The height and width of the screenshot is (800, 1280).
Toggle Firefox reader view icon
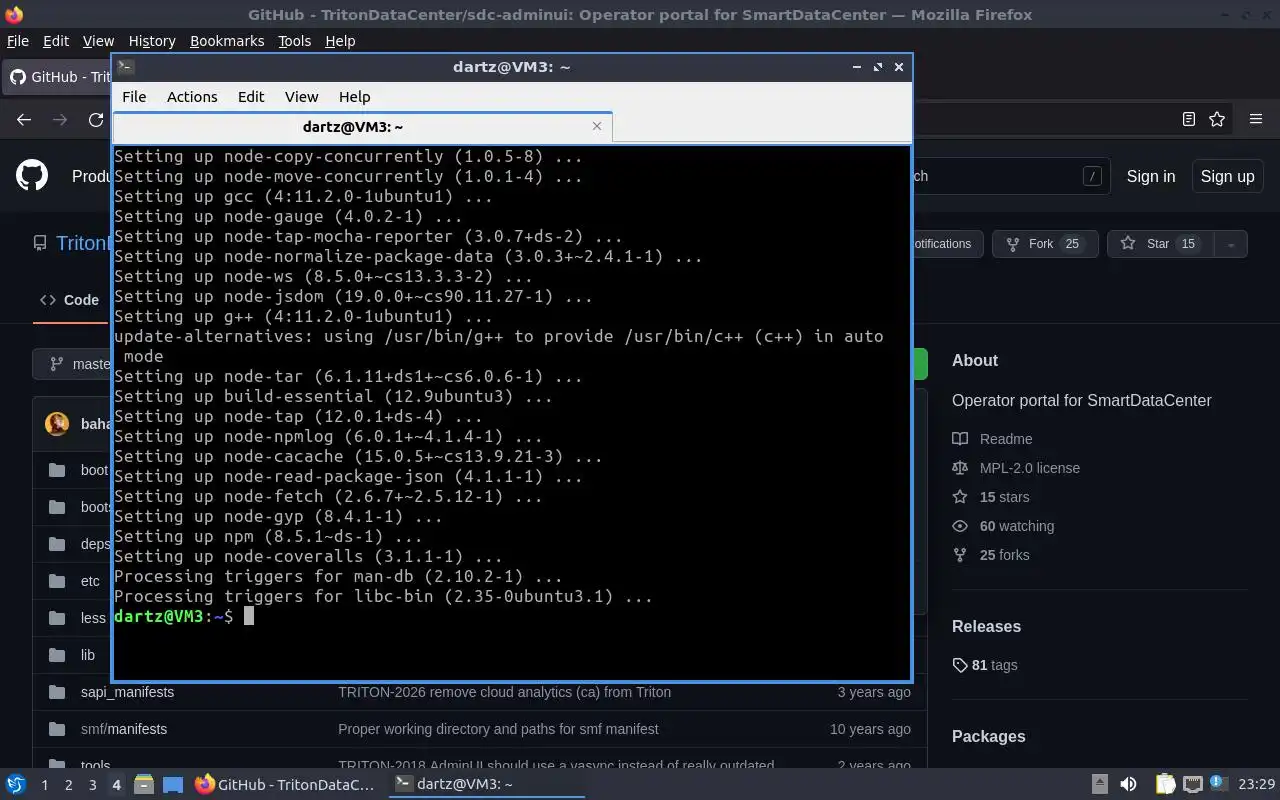coord(1188,119)
